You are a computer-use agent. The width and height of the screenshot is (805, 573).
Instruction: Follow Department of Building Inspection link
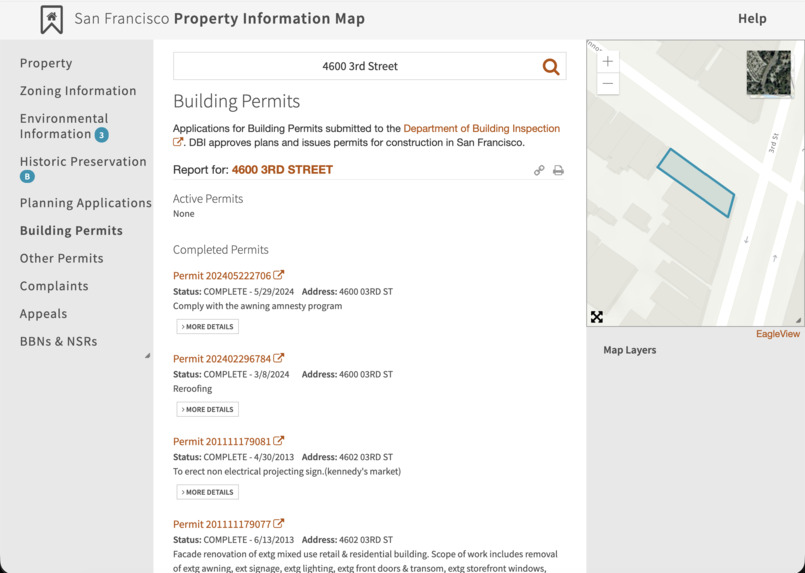(x=482, y=128)
